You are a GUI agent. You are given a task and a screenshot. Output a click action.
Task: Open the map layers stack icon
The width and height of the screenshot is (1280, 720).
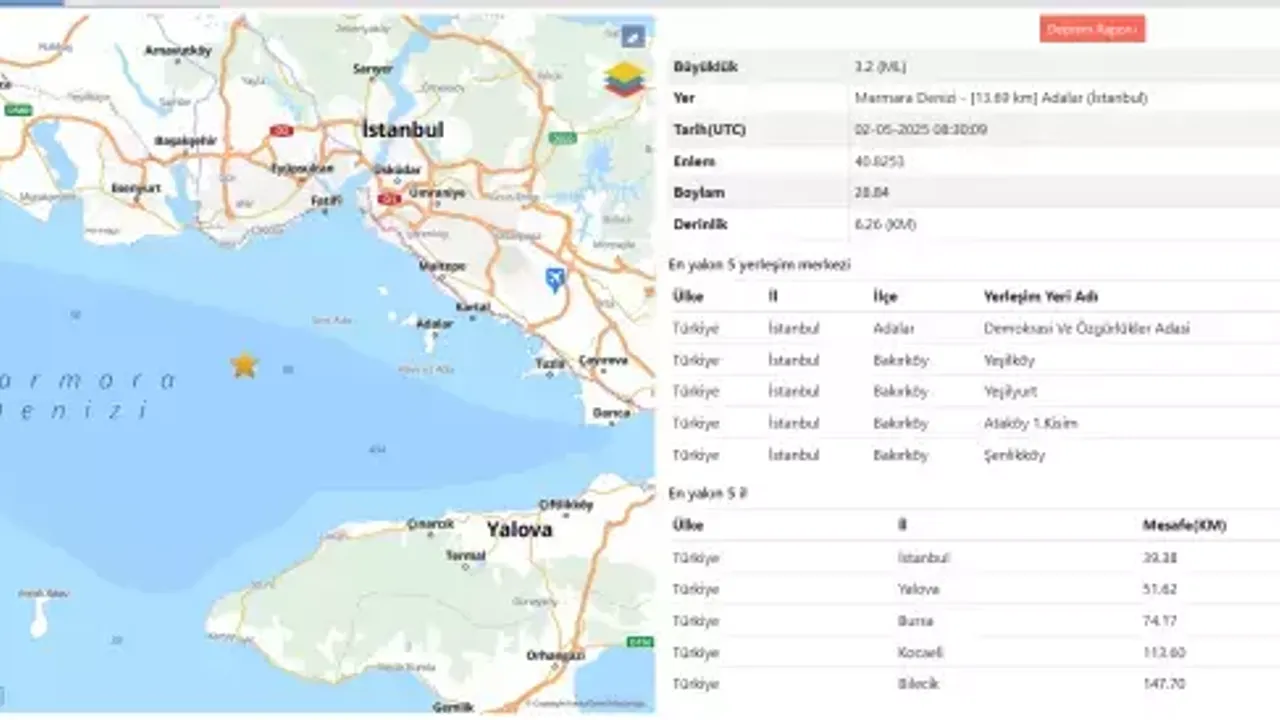[624, 80]
